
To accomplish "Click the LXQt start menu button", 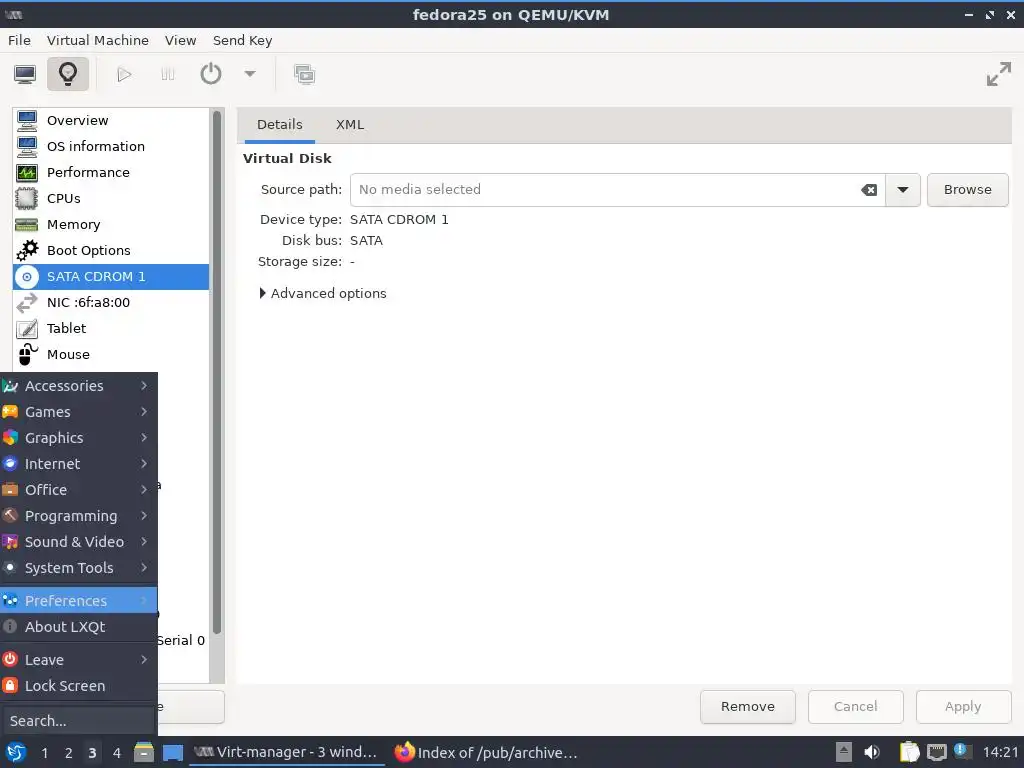I will click(16, 753).
